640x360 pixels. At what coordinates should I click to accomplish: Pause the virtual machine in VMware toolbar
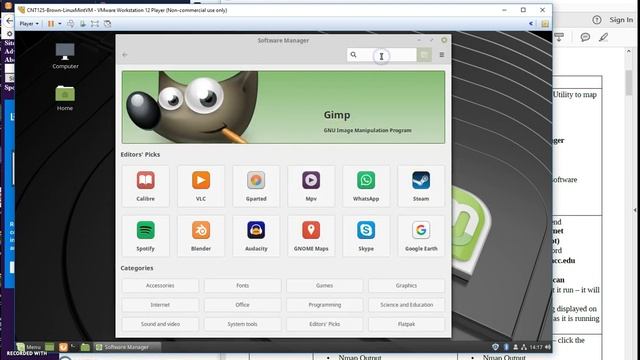pos(51,24)
